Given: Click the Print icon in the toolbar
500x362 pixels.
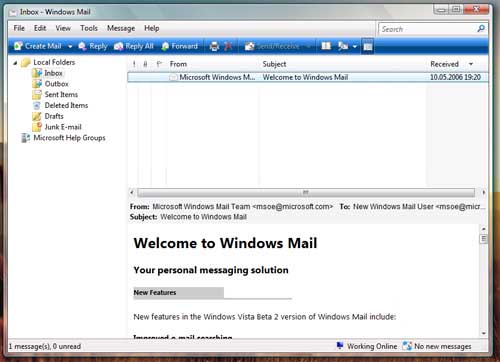Looking at the screenshot, I should 214,46.
